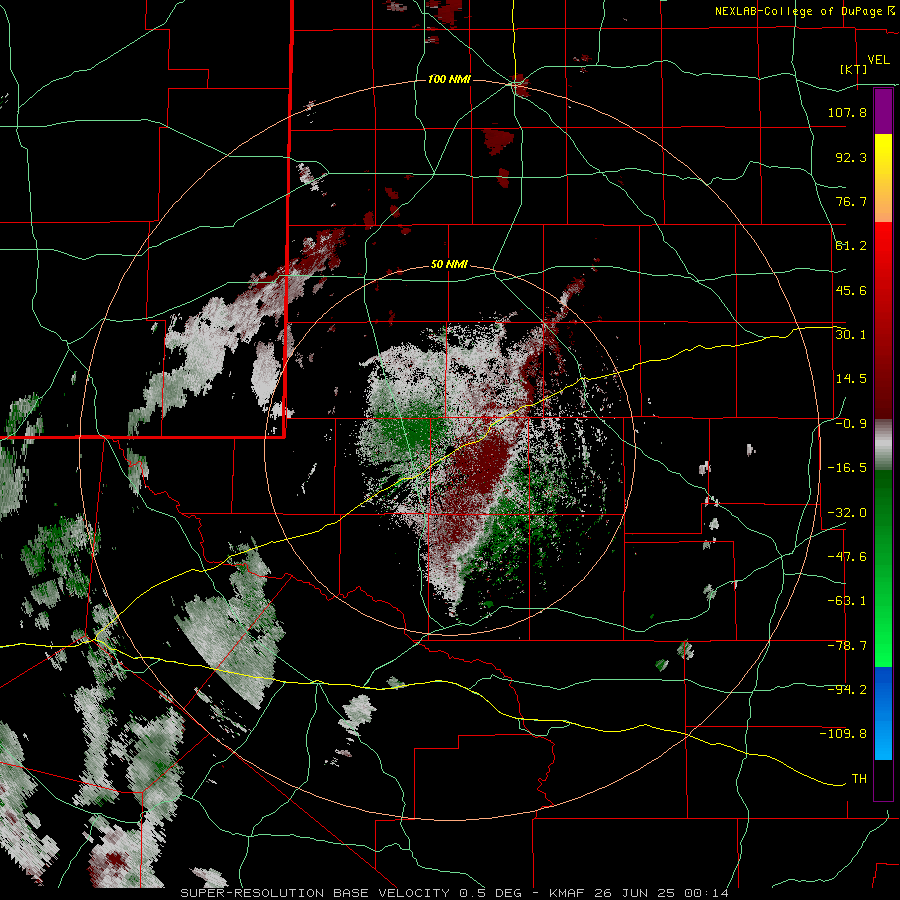Click the "TH" label on the scale
900x900 pixels.
pyautogui.click(x=859, y=779)
